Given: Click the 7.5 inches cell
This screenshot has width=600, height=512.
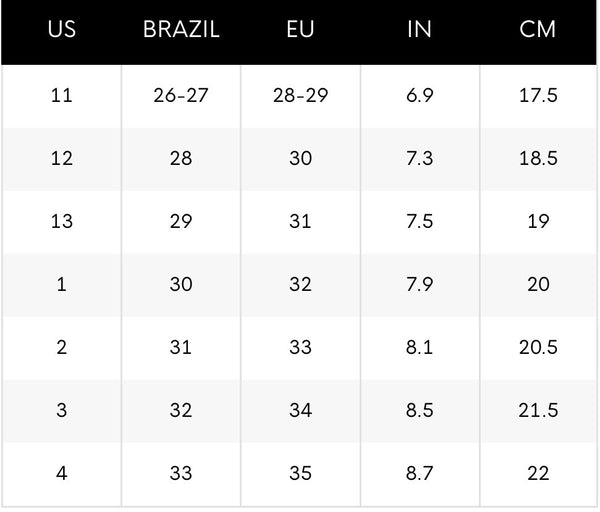Looking at the screenshot, I should click(x=419, y=221).
